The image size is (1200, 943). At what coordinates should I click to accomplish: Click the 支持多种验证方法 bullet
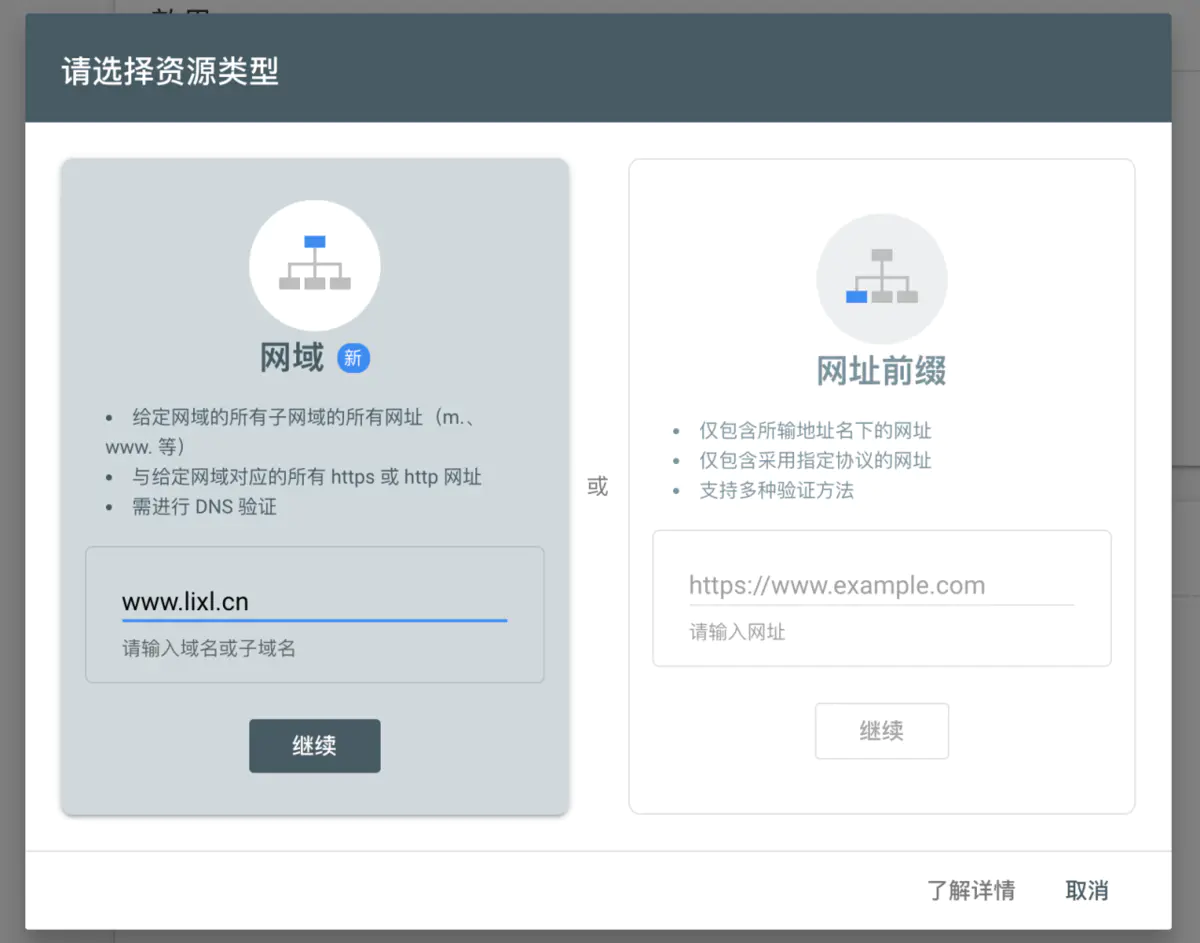[776, 490]
